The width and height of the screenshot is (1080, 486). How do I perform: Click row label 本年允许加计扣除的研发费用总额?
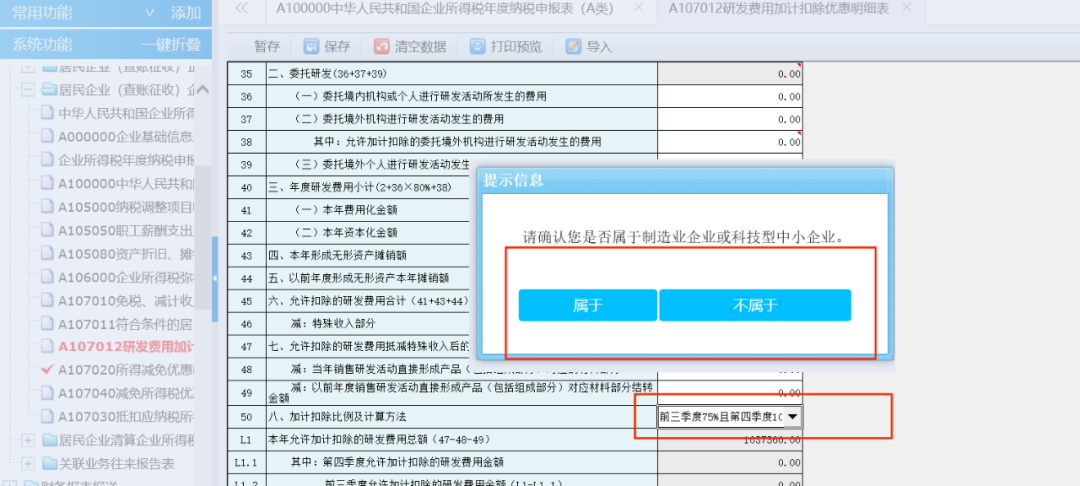(x=377, y=439)
